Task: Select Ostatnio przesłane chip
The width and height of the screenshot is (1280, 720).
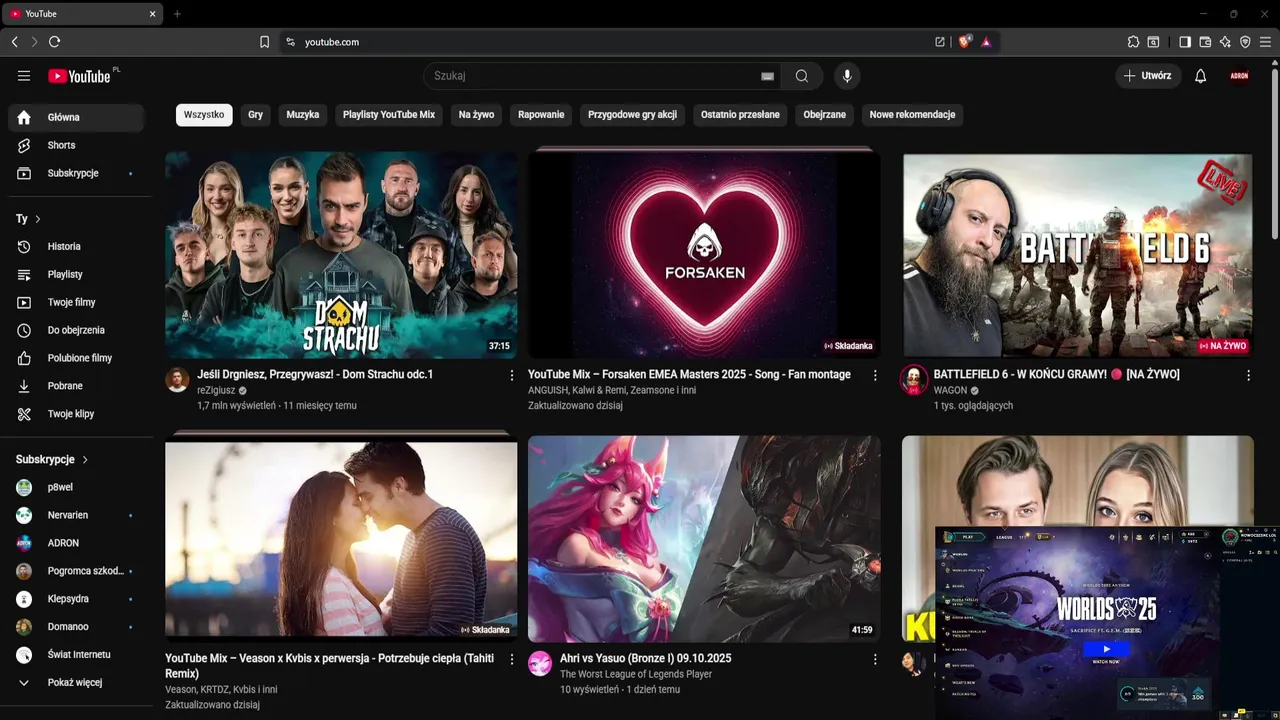Action: (x=740, y=115)
